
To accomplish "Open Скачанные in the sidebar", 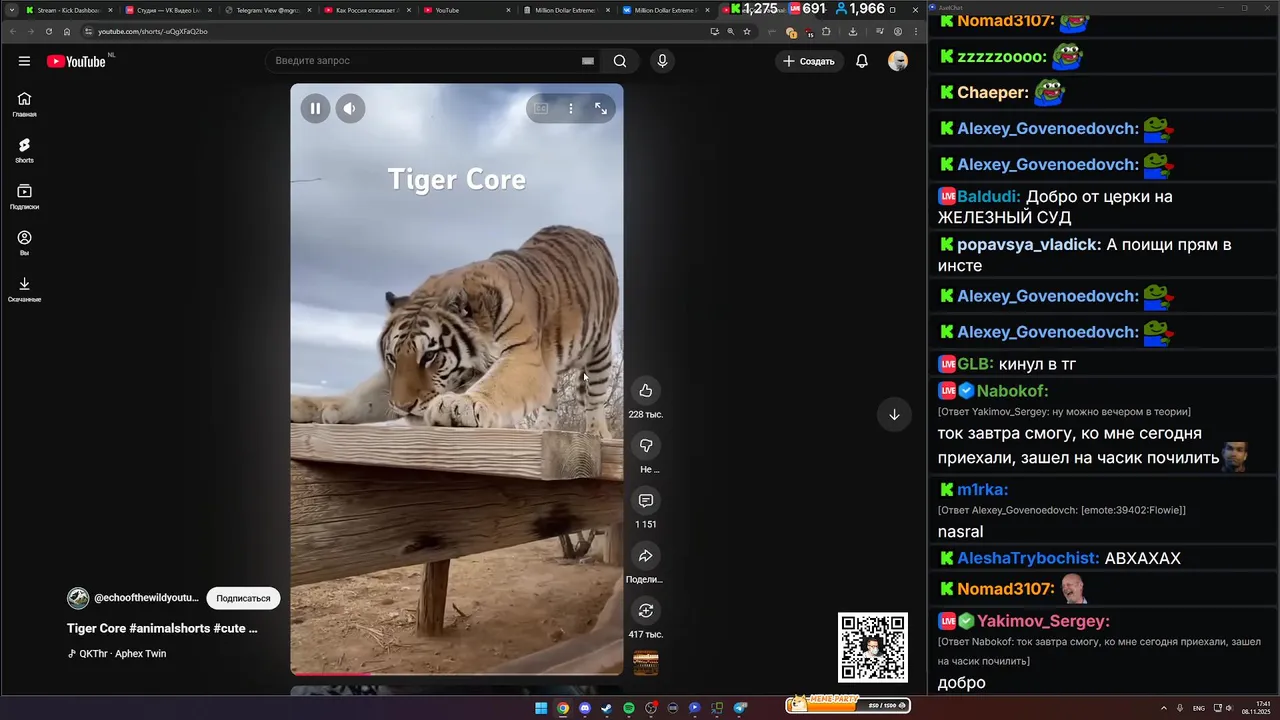I will (x=24, y=290).
